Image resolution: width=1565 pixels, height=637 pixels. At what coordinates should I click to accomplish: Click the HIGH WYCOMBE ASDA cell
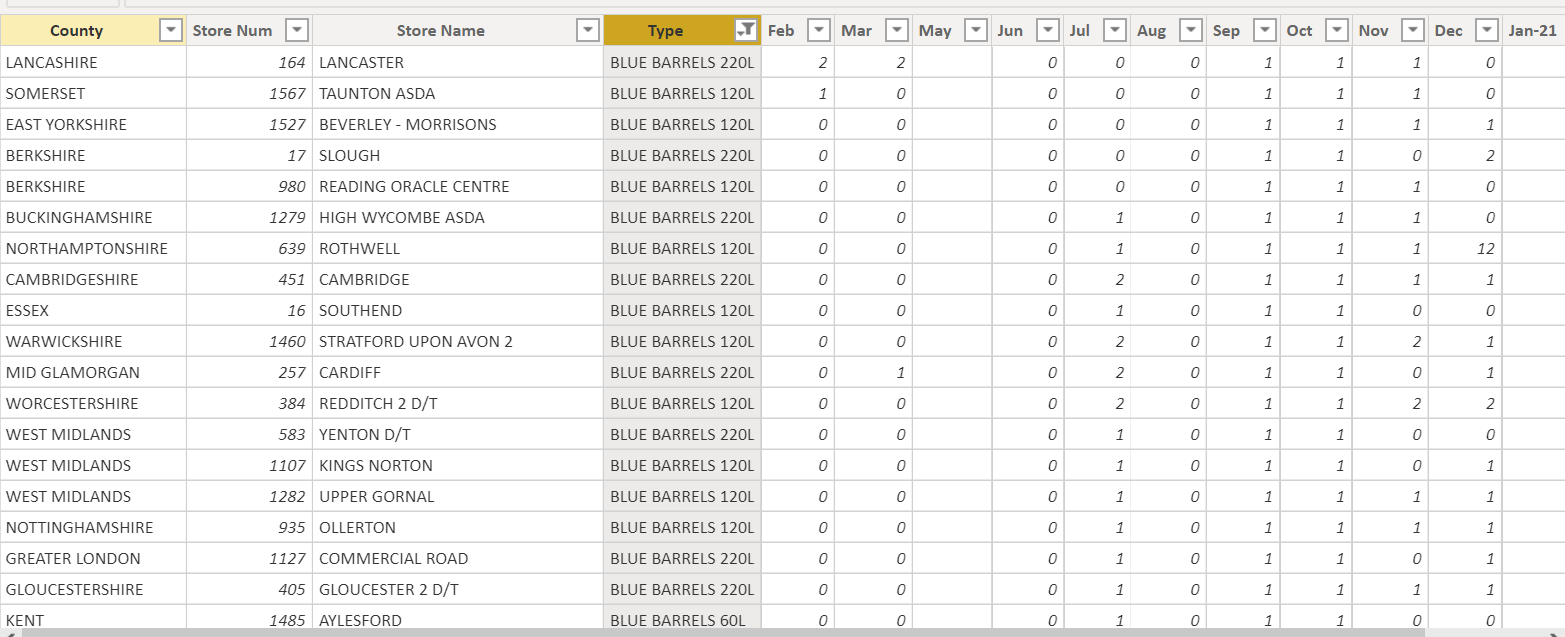tap(458, 217)
